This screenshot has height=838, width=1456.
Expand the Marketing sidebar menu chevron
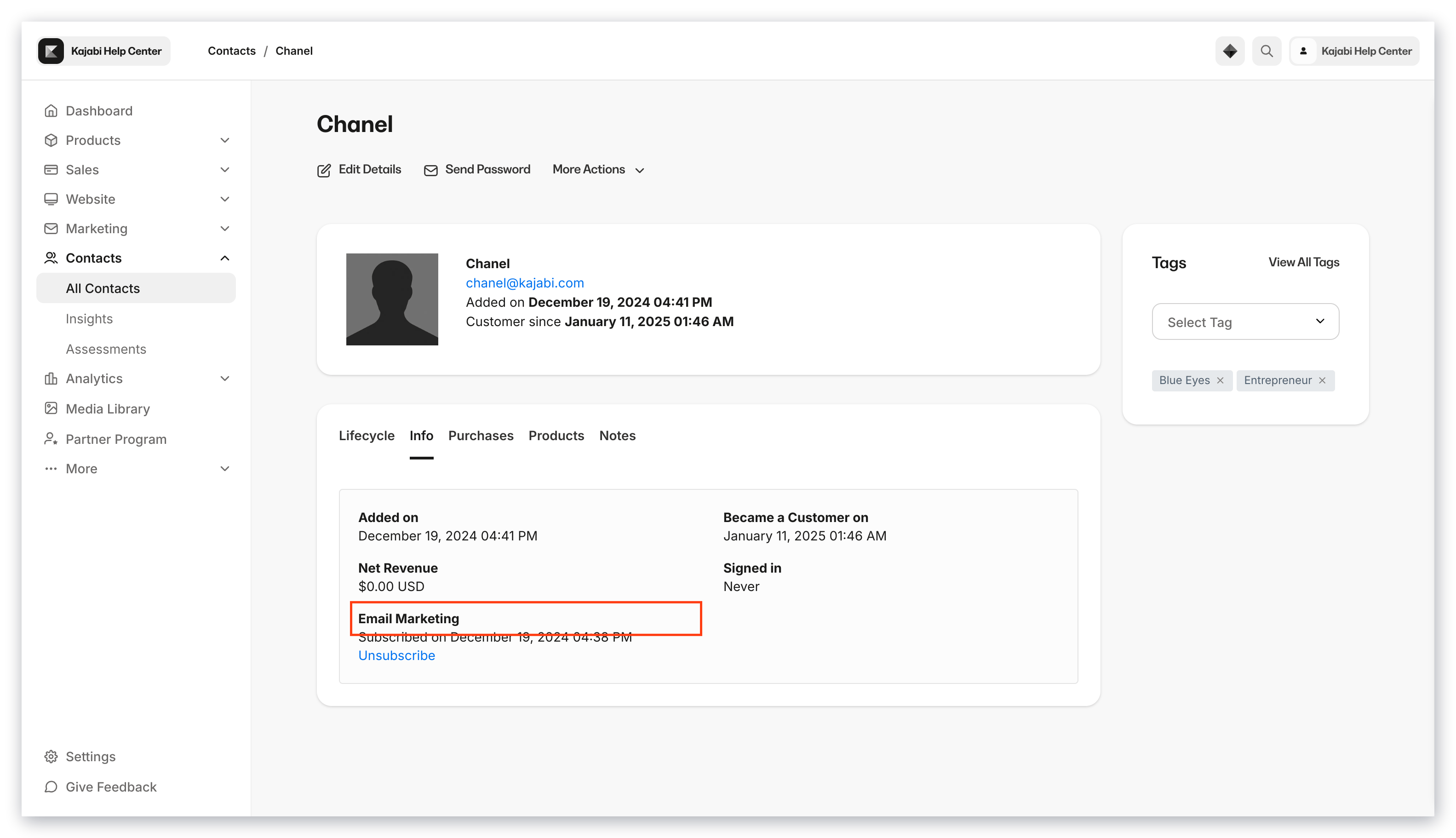click(x=224, y=228)
